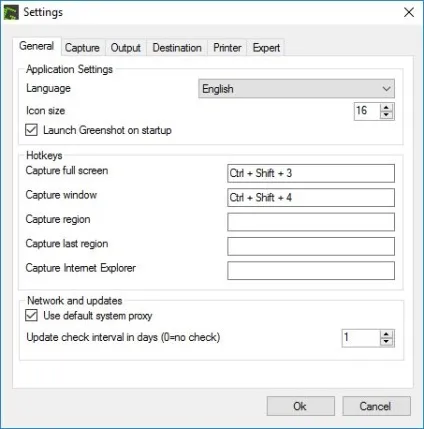Switch to the Expert tab

pyautogui.click(x=266, y=48)
